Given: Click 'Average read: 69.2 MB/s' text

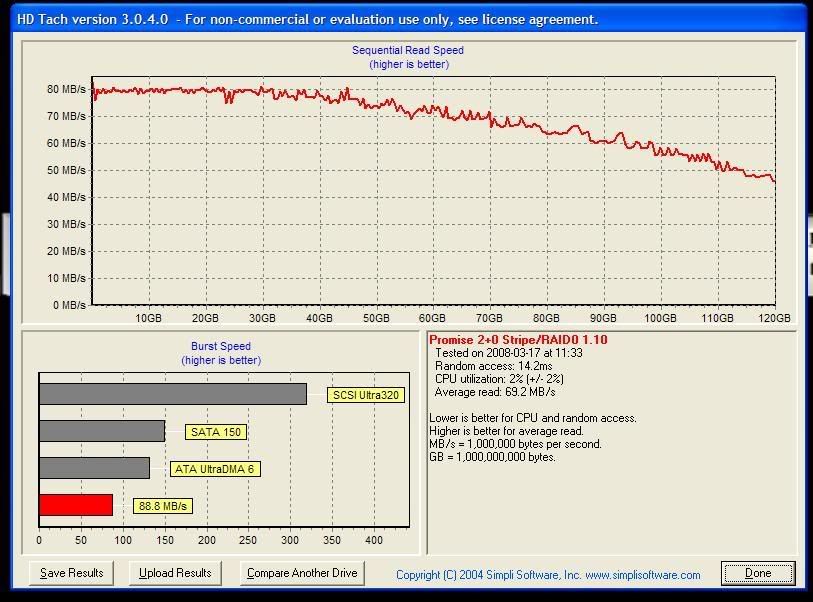Looking at the screenshot, I should click(495, 392).
